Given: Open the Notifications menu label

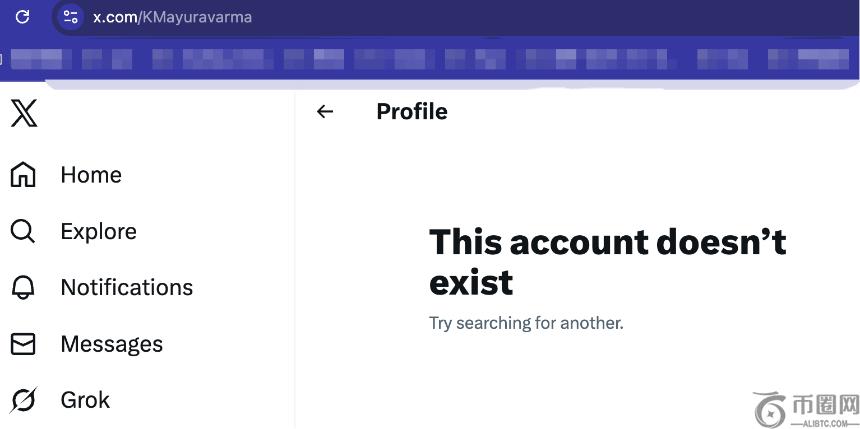Looking at the screenshot, I should pyautogui.click(x=126, y=288).
